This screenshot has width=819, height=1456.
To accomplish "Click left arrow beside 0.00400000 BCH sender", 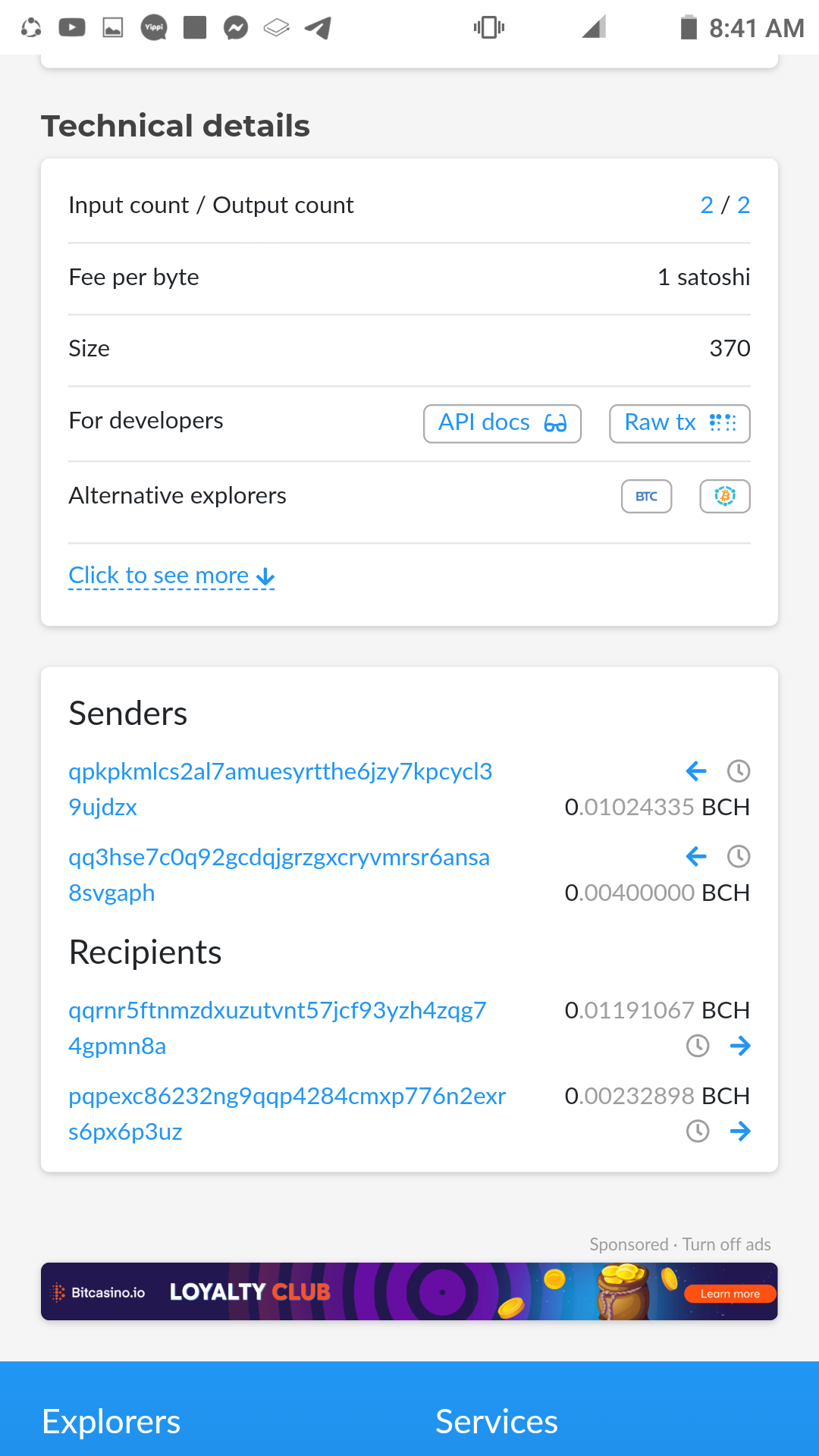I will [696, 857].
